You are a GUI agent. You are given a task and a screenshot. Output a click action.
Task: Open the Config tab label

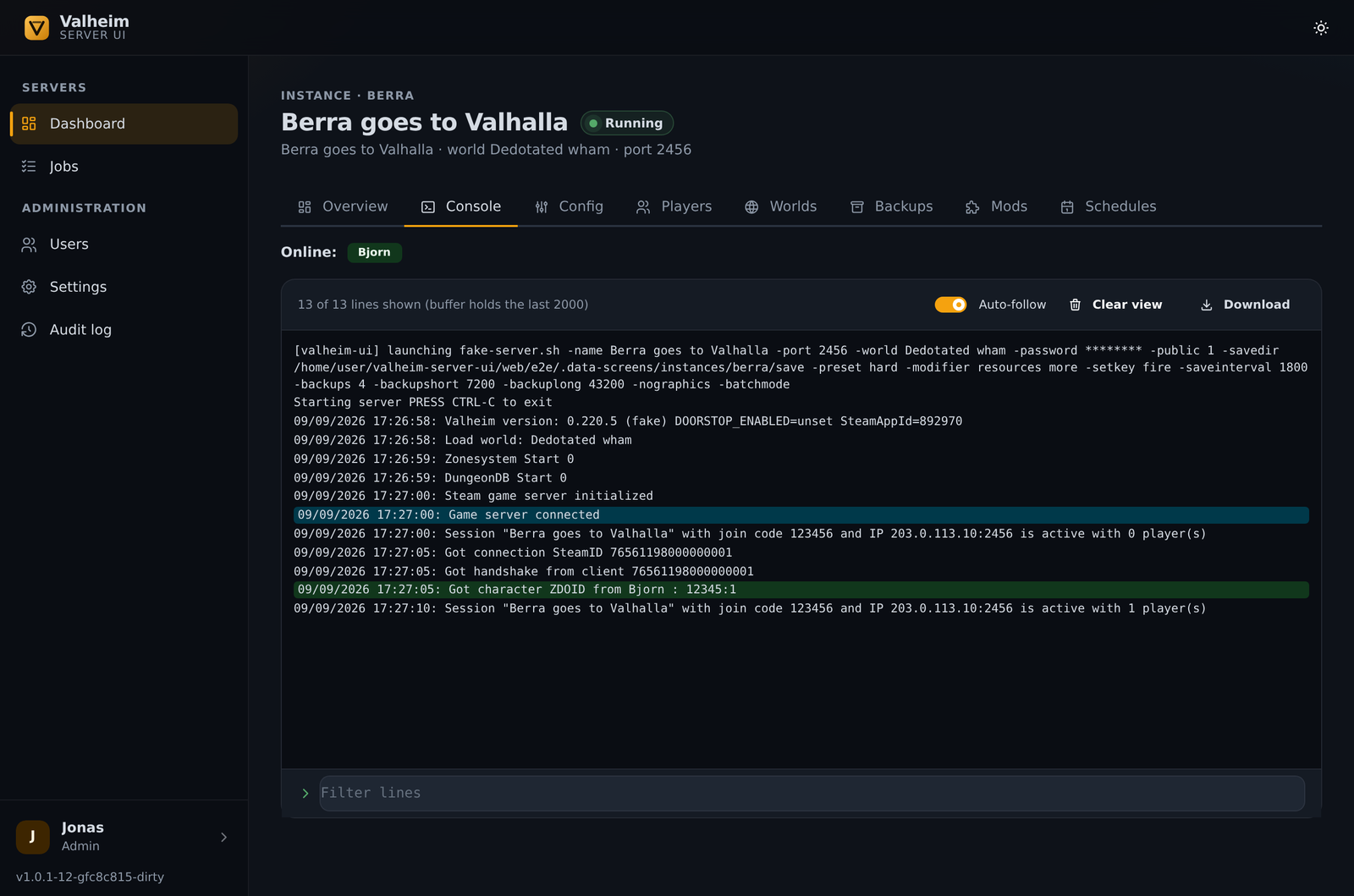pos(581,206)
